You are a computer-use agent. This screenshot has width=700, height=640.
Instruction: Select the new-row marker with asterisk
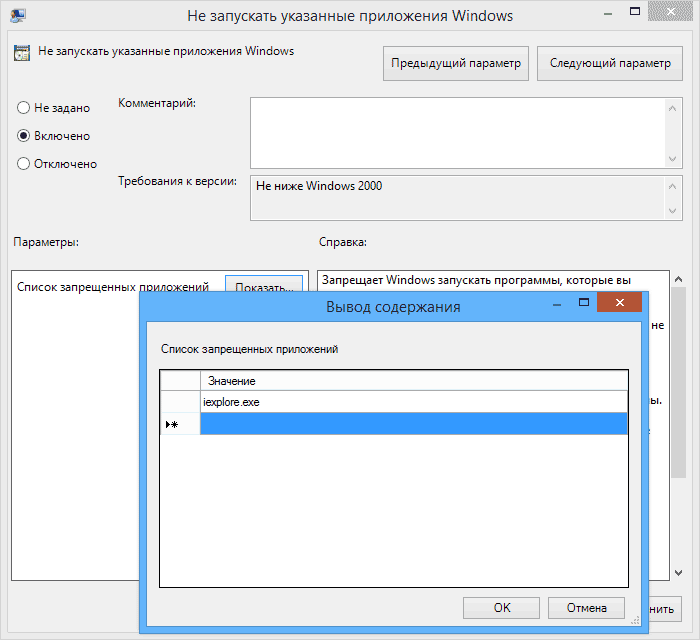tap(180, 424)
